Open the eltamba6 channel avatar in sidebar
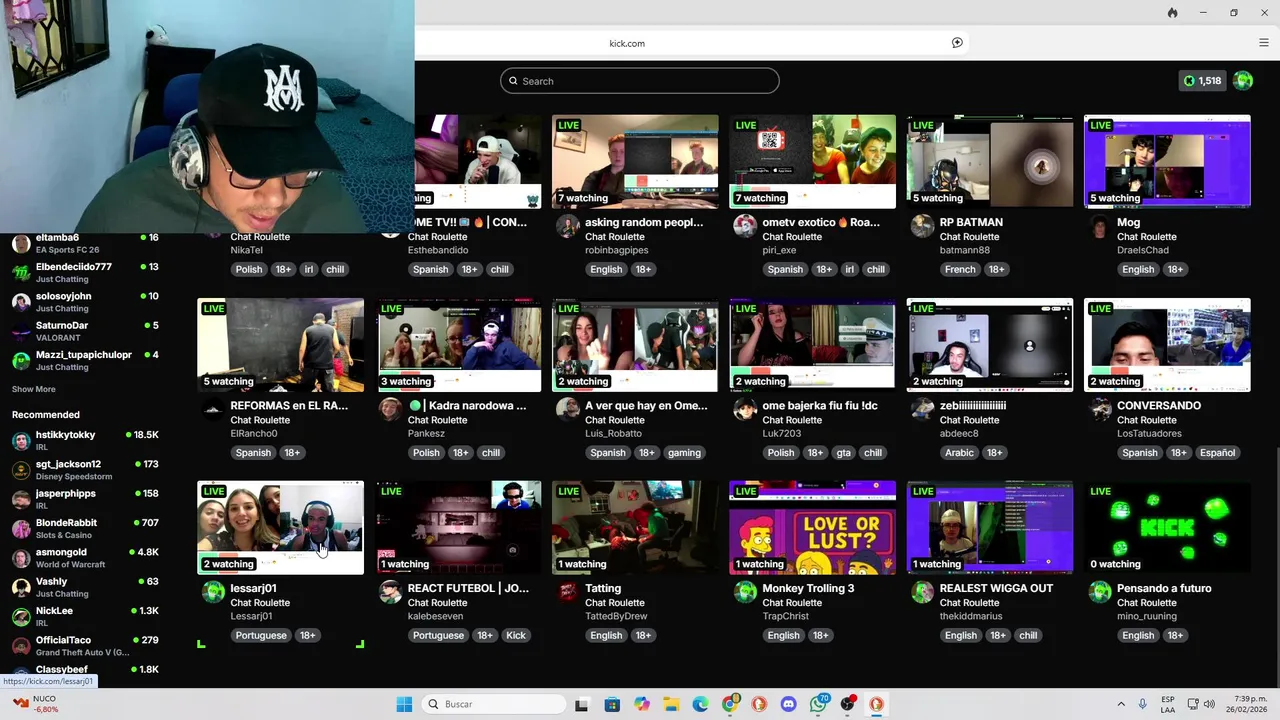Viewport: 1280px width, 720px height. tap(21, 244)
